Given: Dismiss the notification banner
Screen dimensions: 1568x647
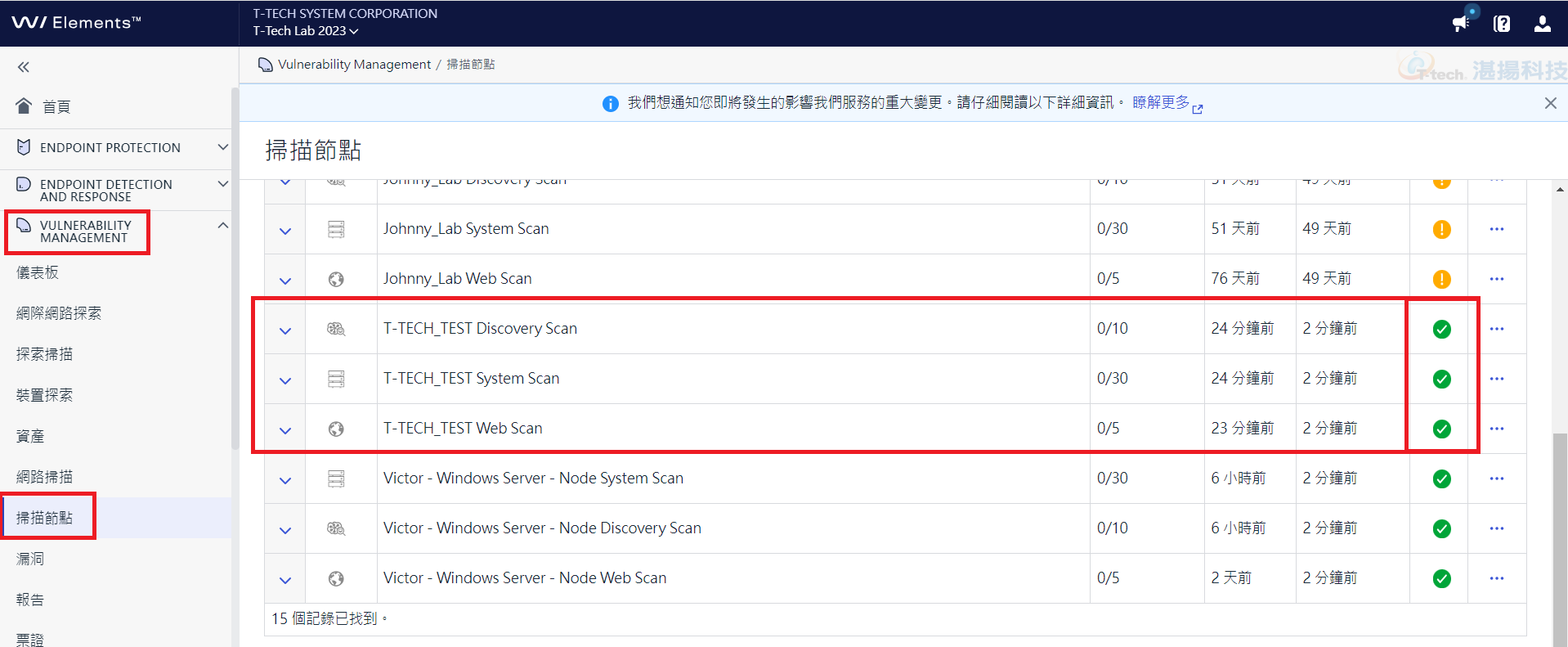Looking at the screenshot, I should click(1550, 103).
